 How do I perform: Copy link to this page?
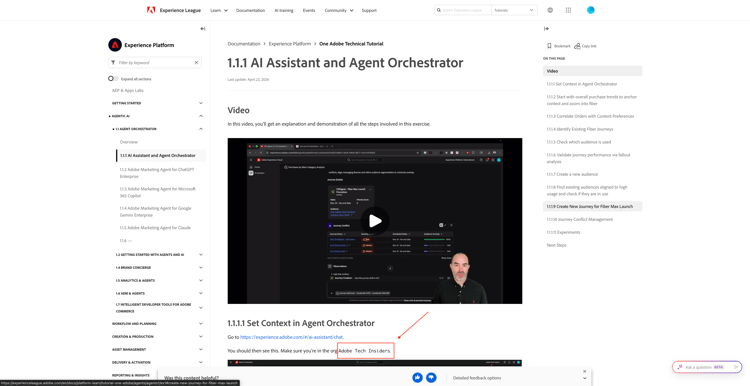[x=585, y=46]
